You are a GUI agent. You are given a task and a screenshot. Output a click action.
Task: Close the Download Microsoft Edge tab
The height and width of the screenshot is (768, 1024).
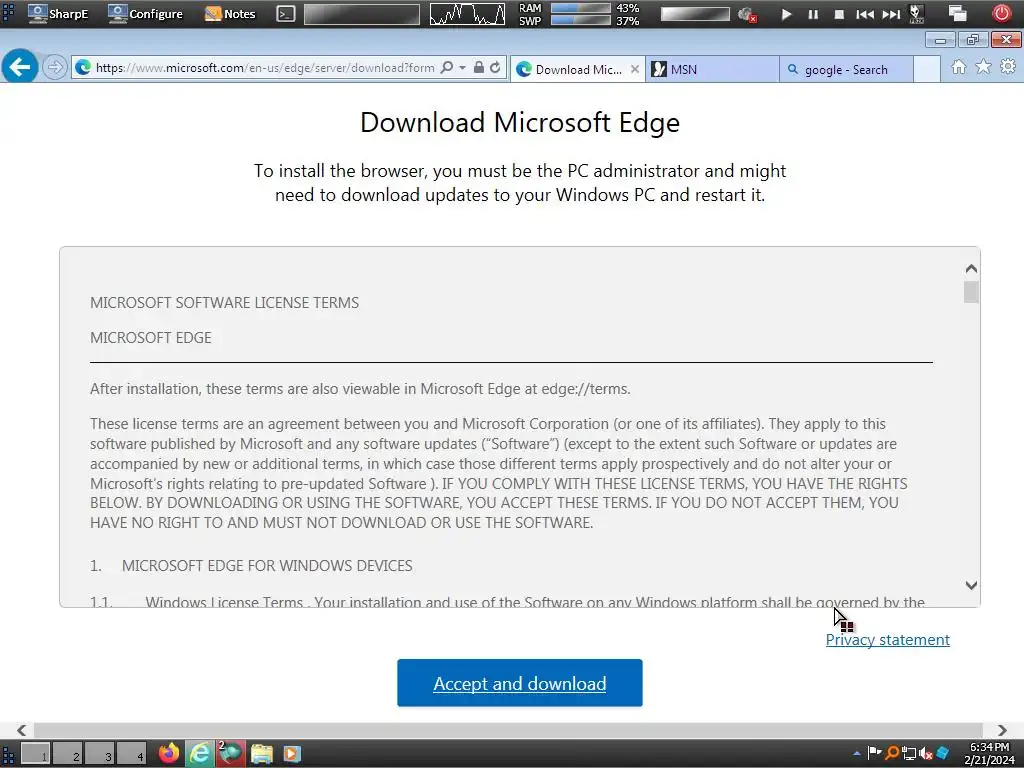(x=635, y=69)
